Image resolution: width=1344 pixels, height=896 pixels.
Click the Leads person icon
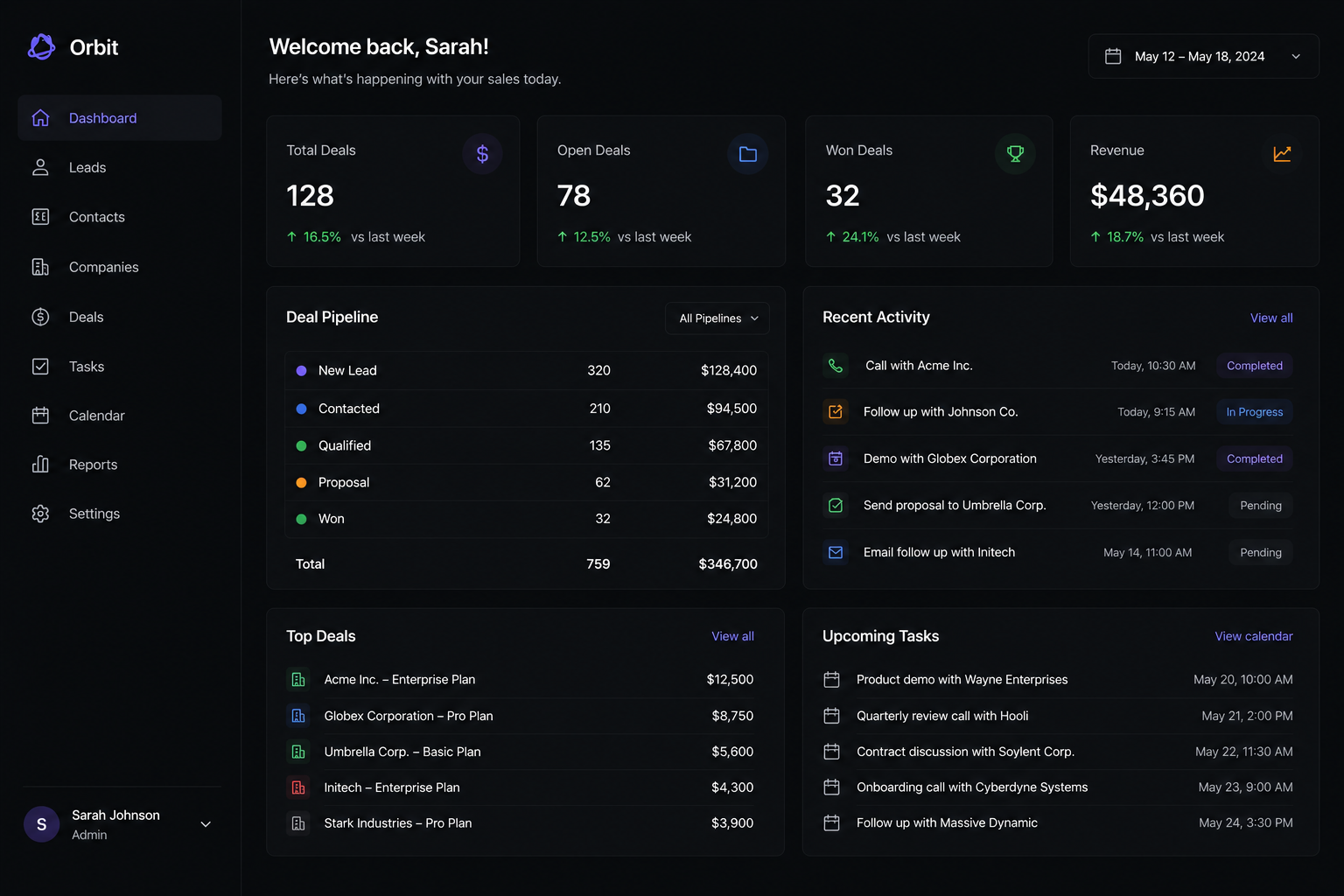[x=40, y=167]
